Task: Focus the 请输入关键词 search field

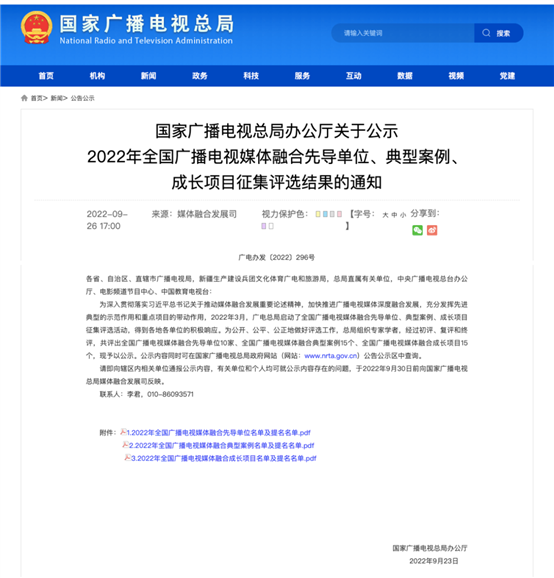Action: [403, 33]
